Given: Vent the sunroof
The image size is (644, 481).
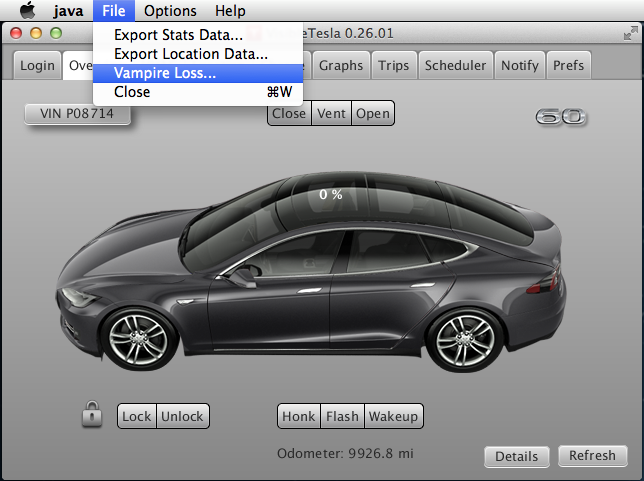Looking at the screenshot, I should tap(331, 113).
